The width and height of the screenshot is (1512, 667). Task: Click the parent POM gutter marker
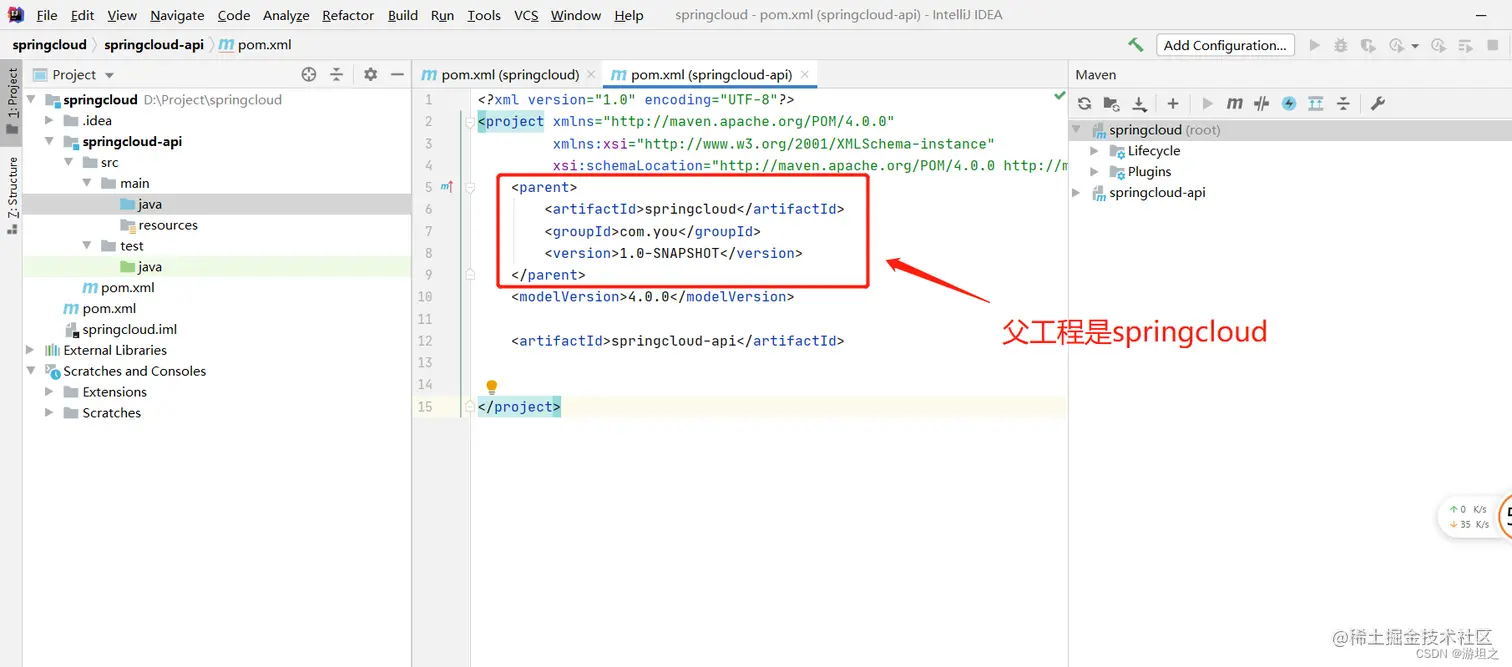point(447,187)
